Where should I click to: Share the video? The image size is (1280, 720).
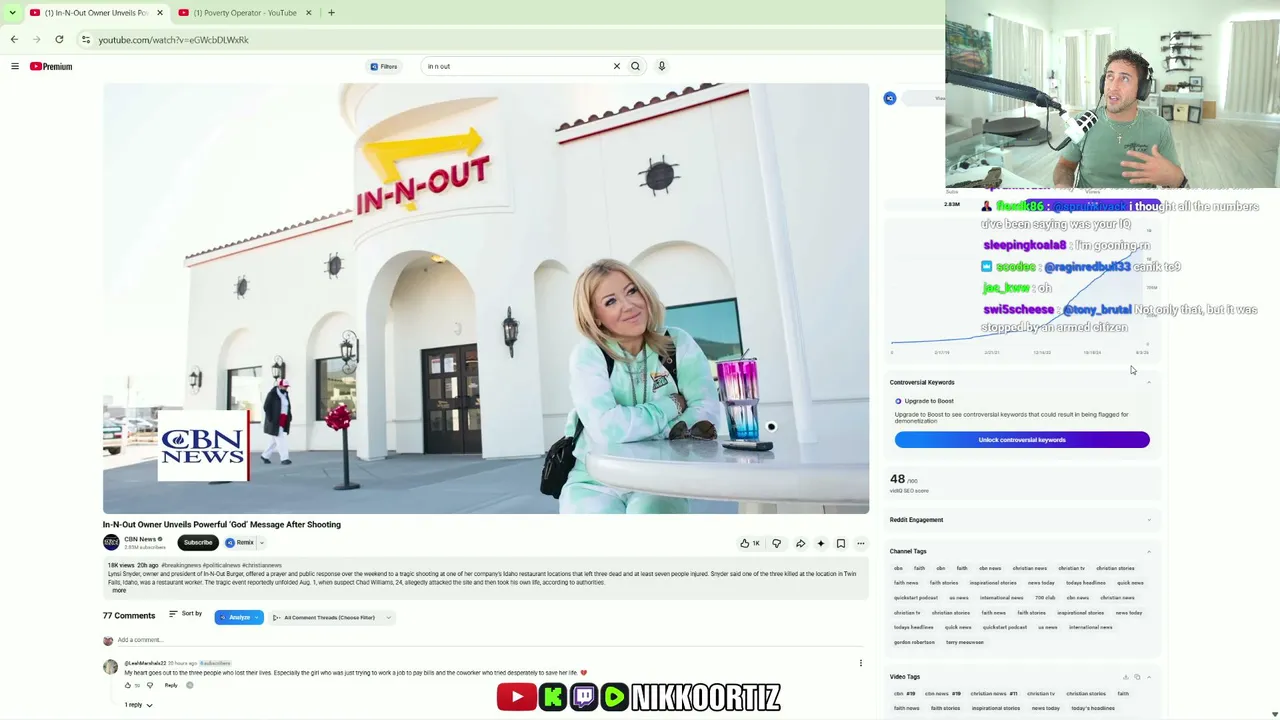tap(800, 543)
